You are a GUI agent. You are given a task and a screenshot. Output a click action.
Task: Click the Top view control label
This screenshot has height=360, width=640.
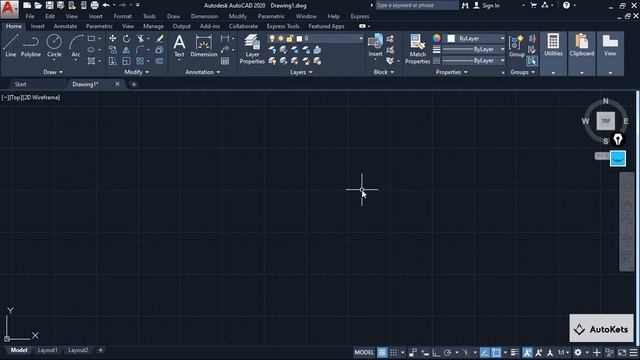click(15, 98)
